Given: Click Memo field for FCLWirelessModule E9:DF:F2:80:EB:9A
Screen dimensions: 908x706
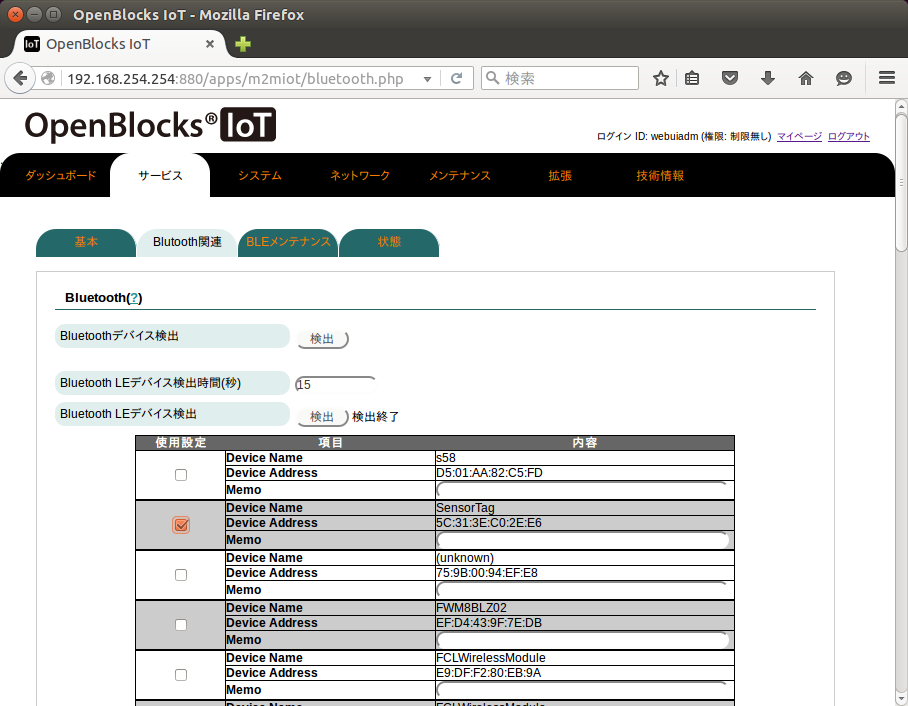Looking at the screenshot, I should [x=583, y=690].
